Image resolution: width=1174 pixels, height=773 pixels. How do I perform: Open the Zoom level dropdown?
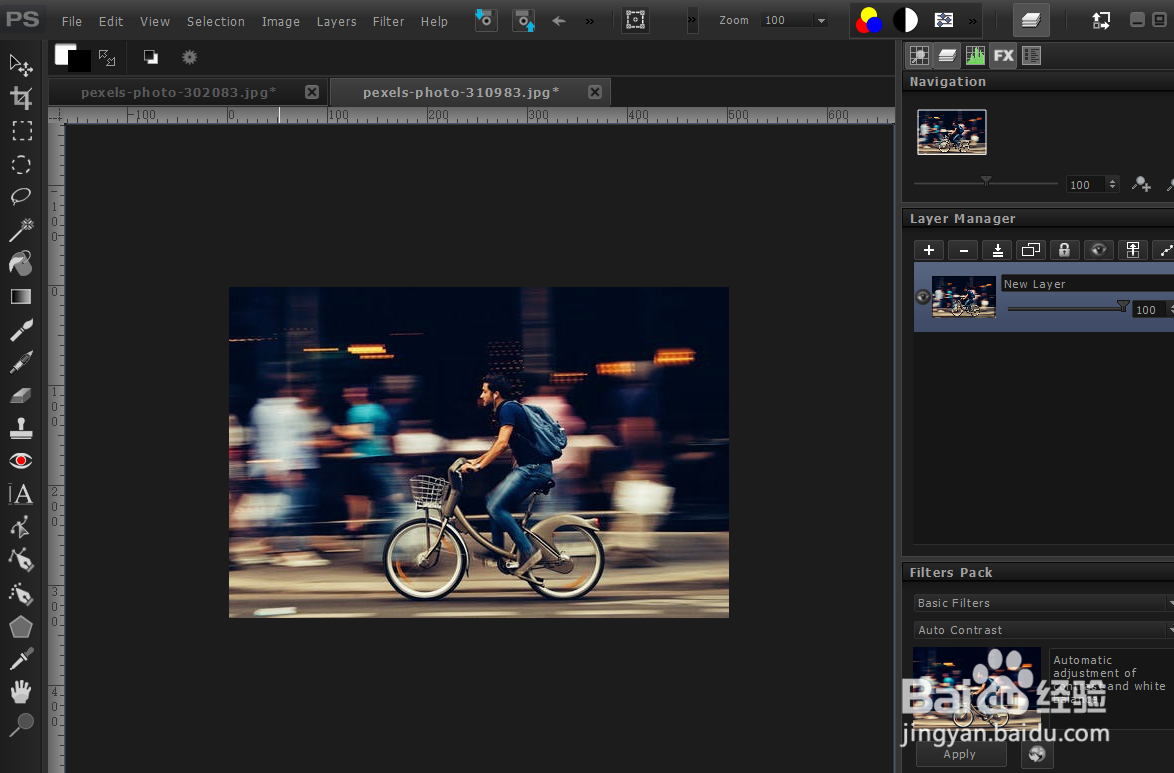pyautogui.click(x=821, y=21)
